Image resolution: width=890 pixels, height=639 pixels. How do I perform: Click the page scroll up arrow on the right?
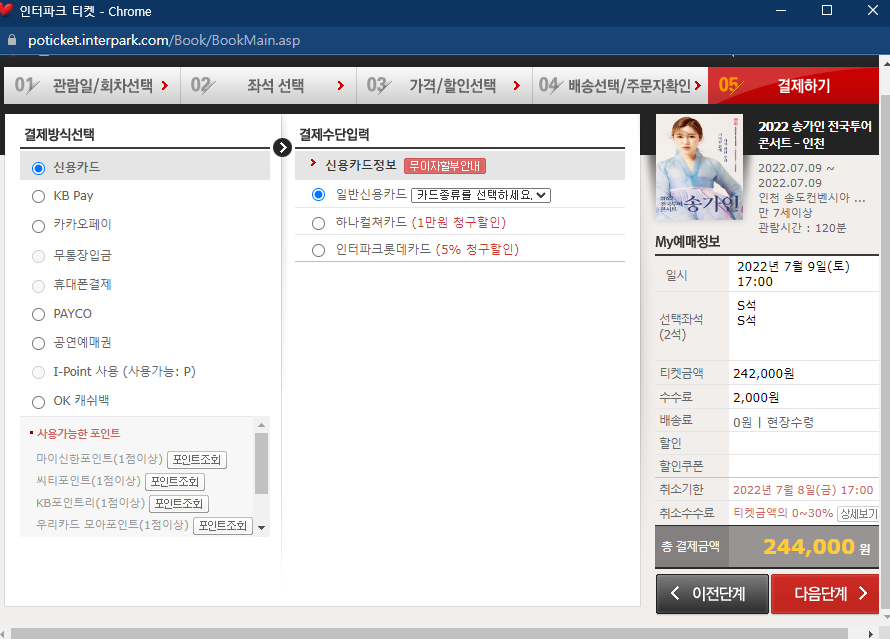[x=885, y=62]
